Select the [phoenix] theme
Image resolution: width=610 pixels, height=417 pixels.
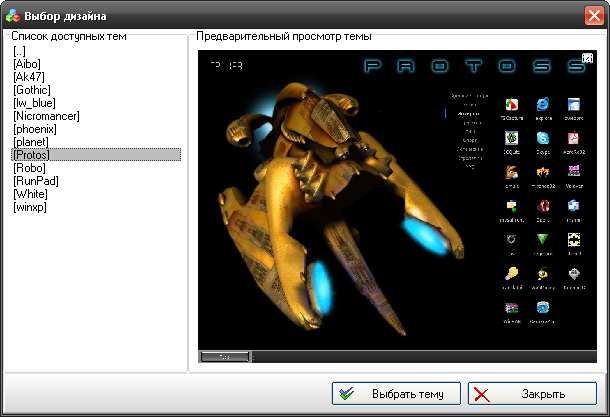point(35,129)
